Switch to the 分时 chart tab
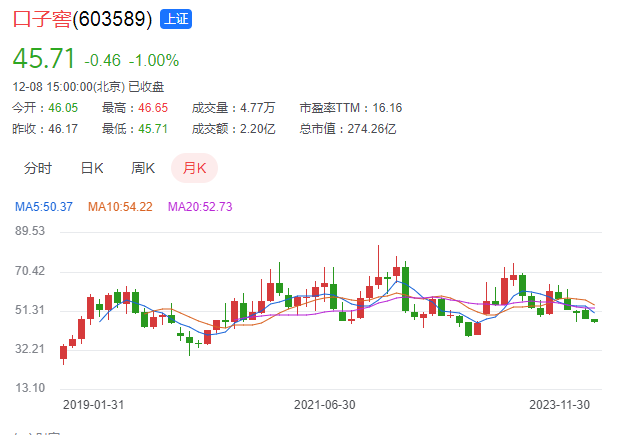This screenshot has height=435, width=619. pos(38,168)
